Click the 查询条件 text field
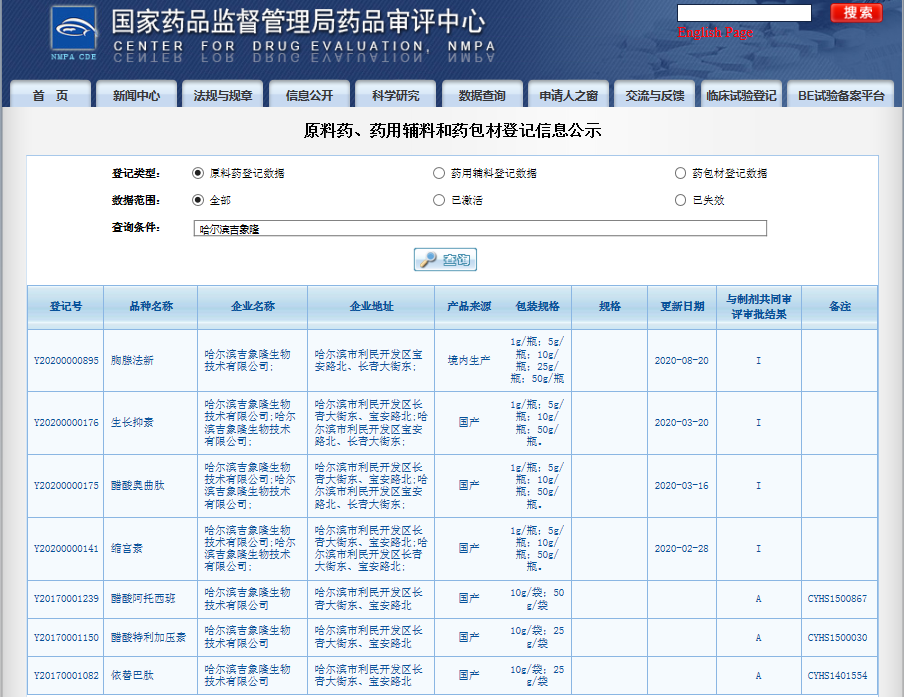The height and width of the screenshot is (697, 904). pyautogui.click(x=480, y=229)
